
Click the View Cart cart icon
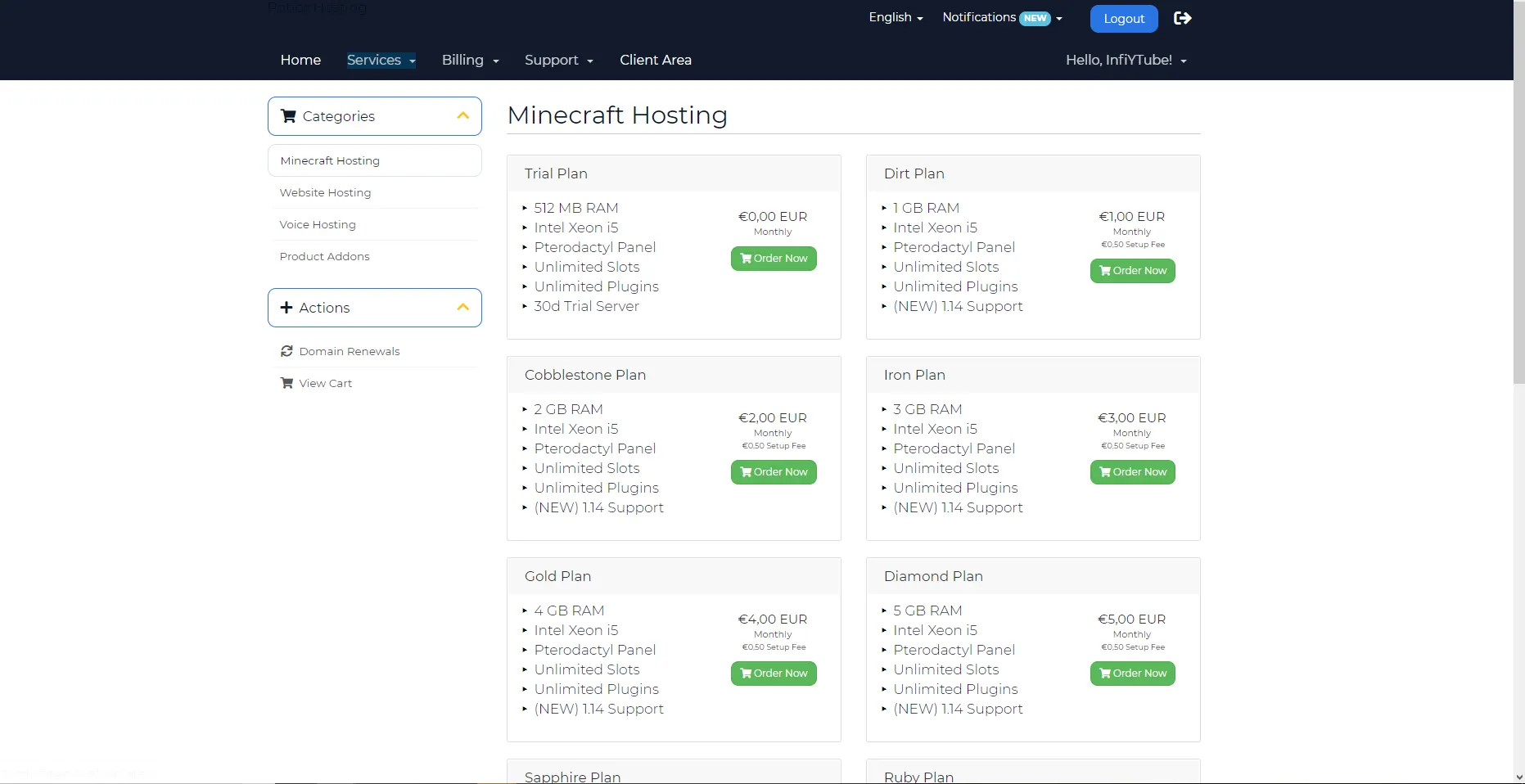coord(287,383)
